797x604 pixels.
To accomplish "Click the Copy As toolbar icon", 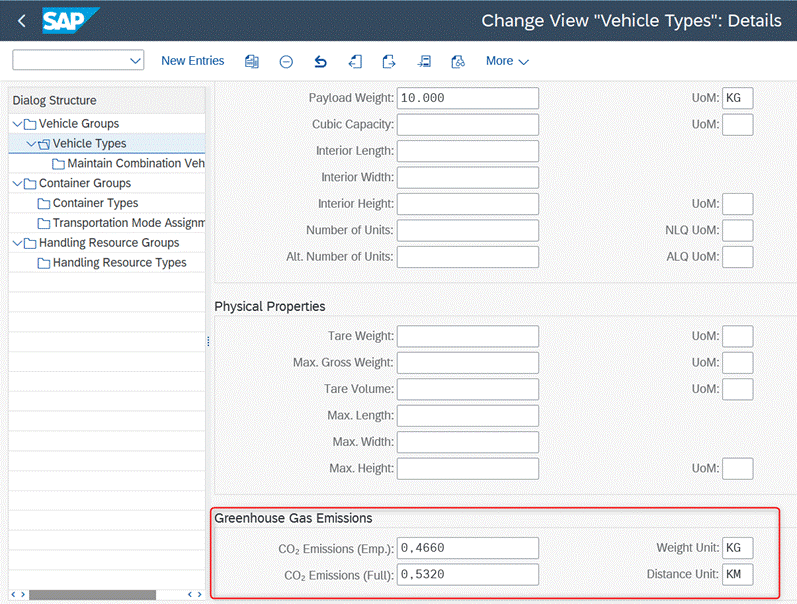I will (252, 61).
